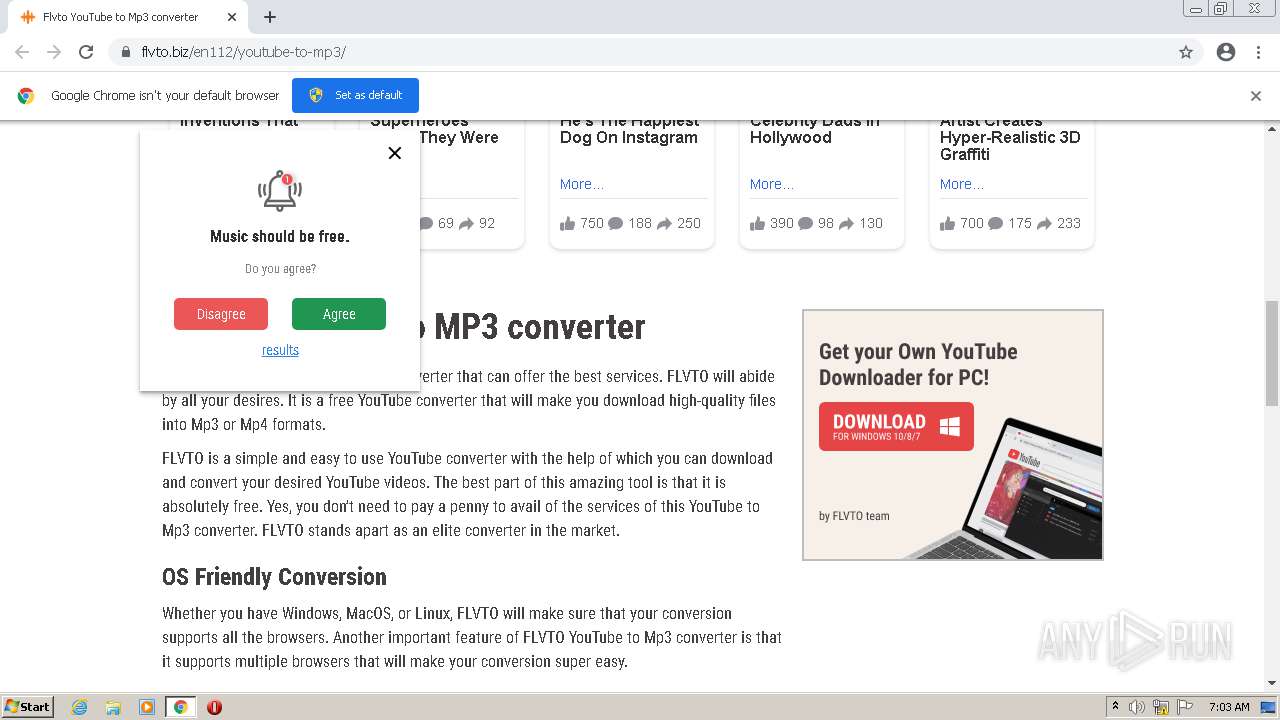Open the poll results link
The image size is (1280, 720).
[280, 350]
